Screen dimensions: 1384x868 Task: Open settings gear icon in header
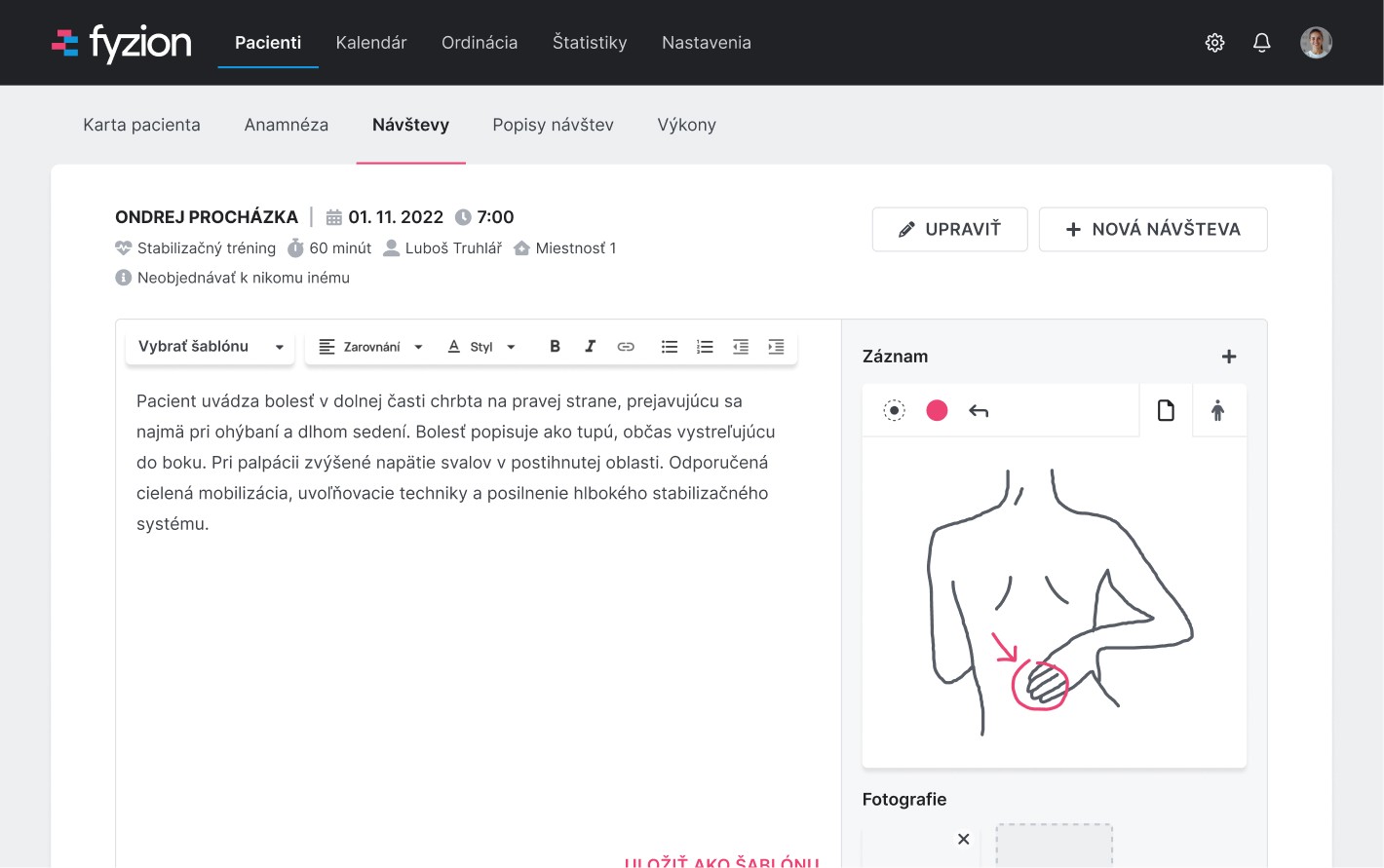coord(1214,43)
